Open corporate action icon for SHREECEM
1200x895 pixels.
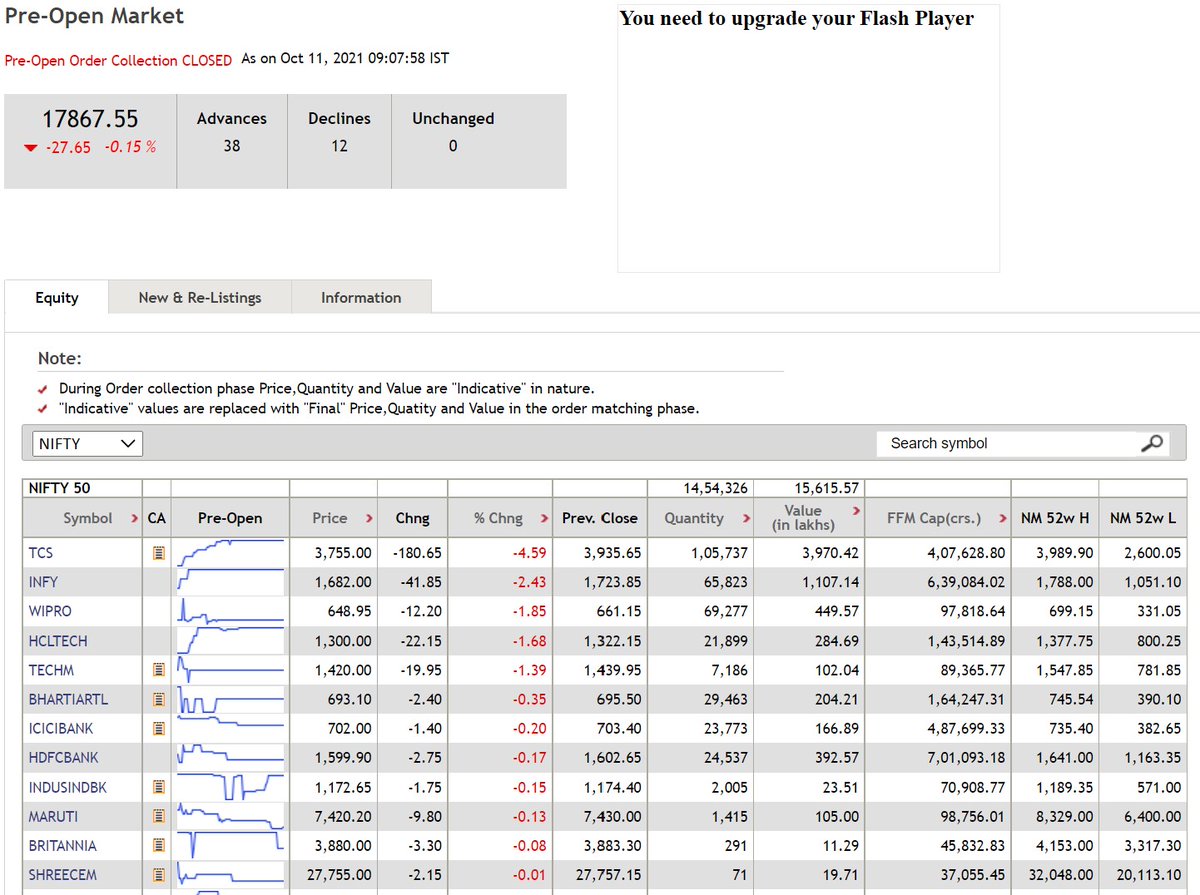point(157,875)
